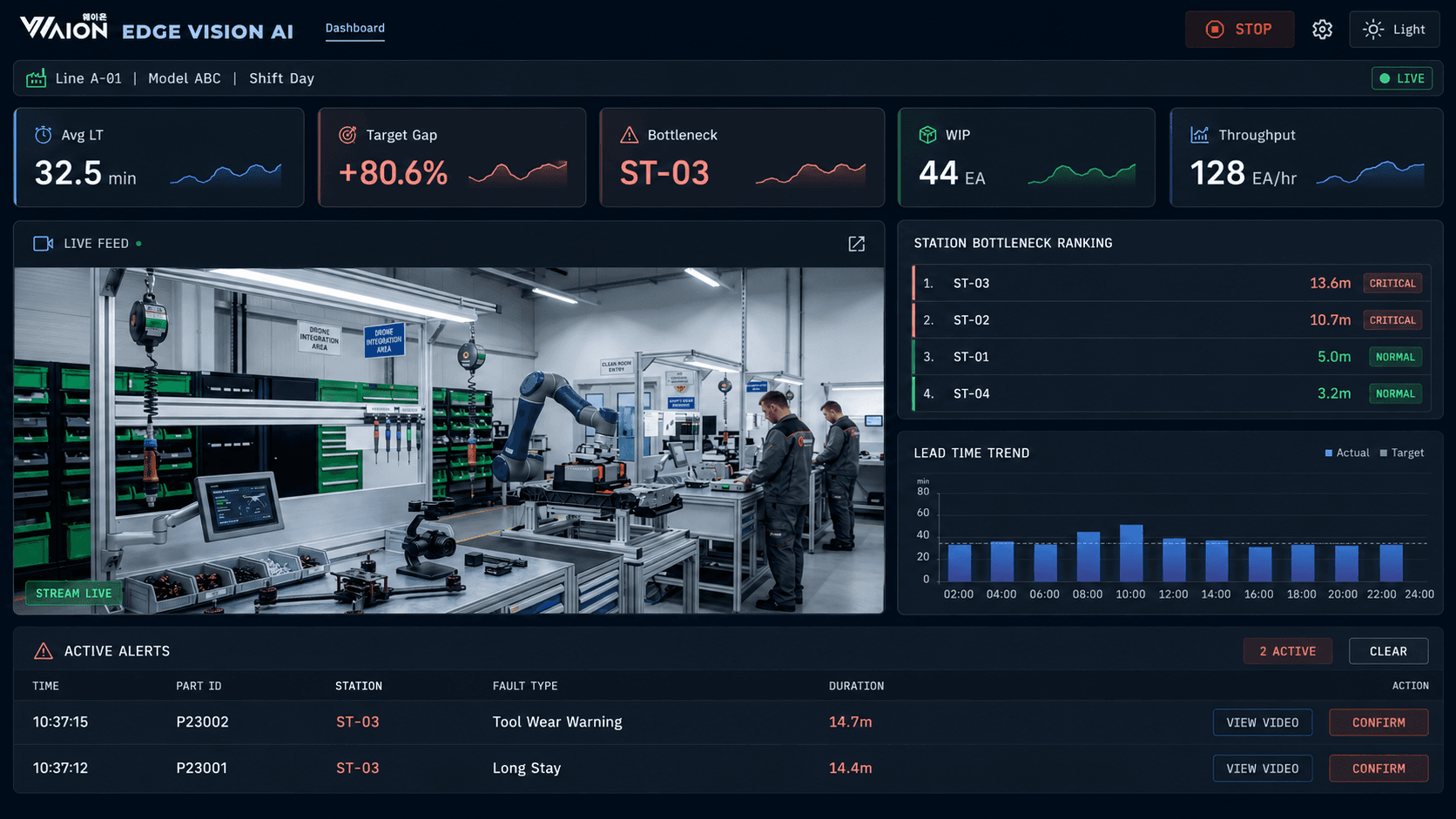Toggle Light theme mode
Screen dimensions: 1456x819
coord(1394,30)
